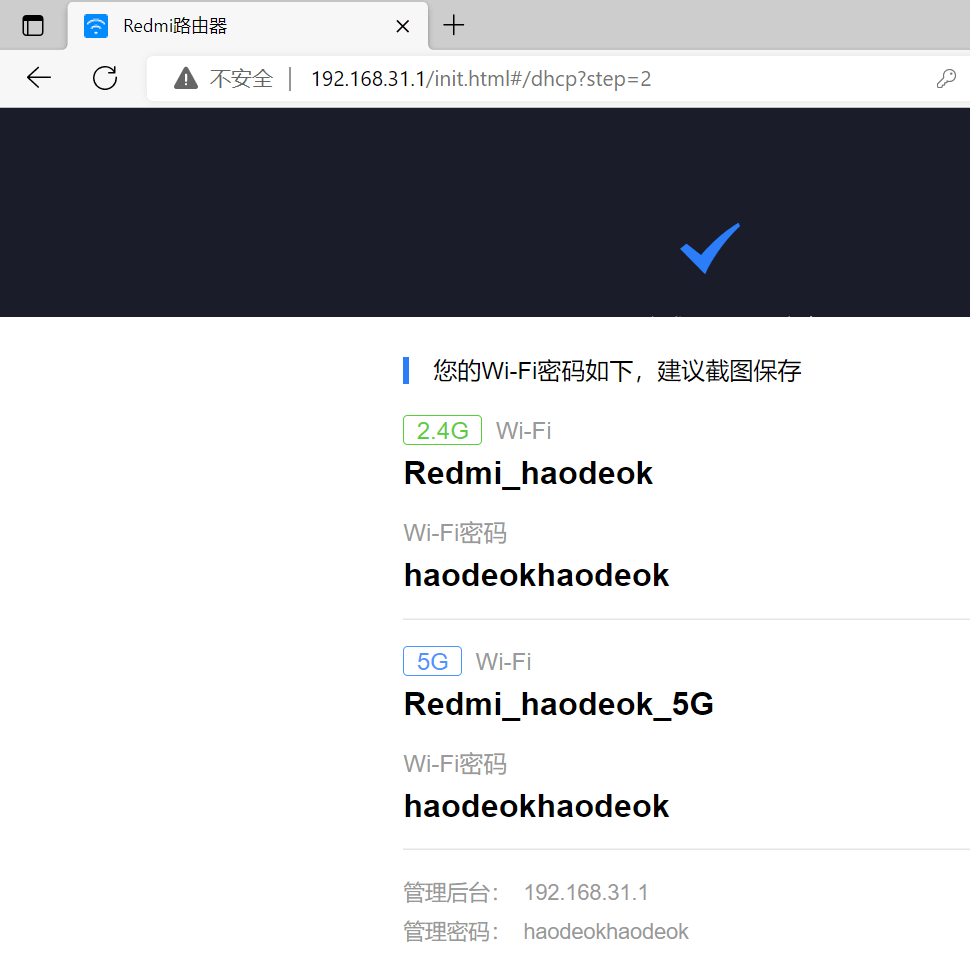Select the Redmi_haodeok network name
Screen dimensions: 970x966
(528, 474)
